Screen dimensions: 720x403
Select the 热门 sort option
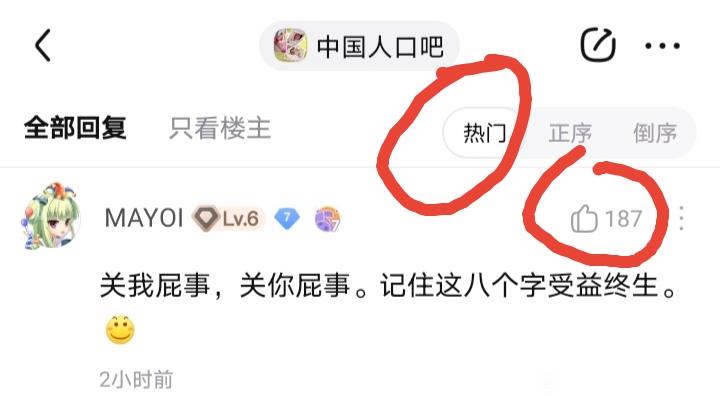point(485,133)
